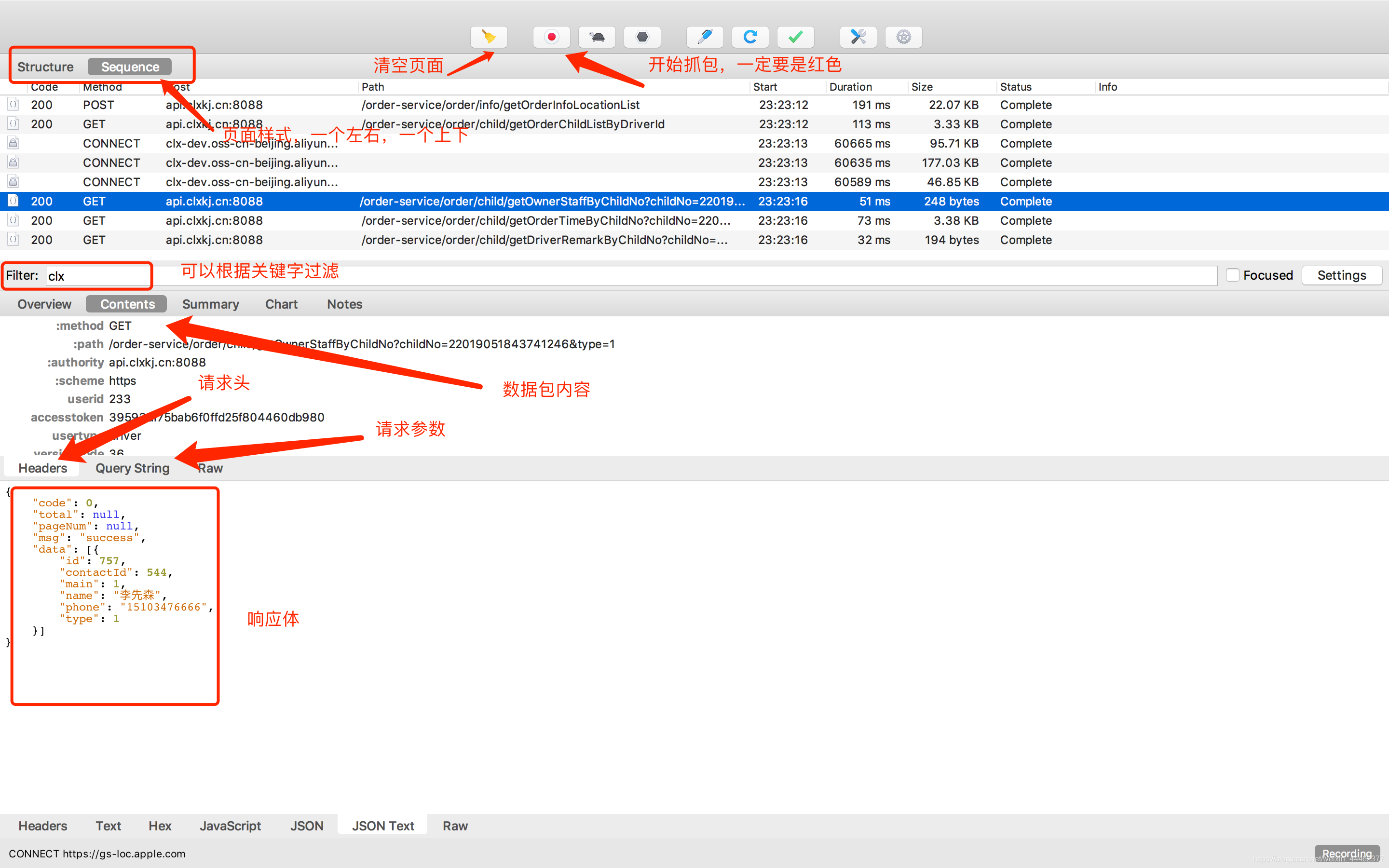This screenshot has width=1389, height=868.
Task: Open the gear settings icon
Action: coord(903,37)
